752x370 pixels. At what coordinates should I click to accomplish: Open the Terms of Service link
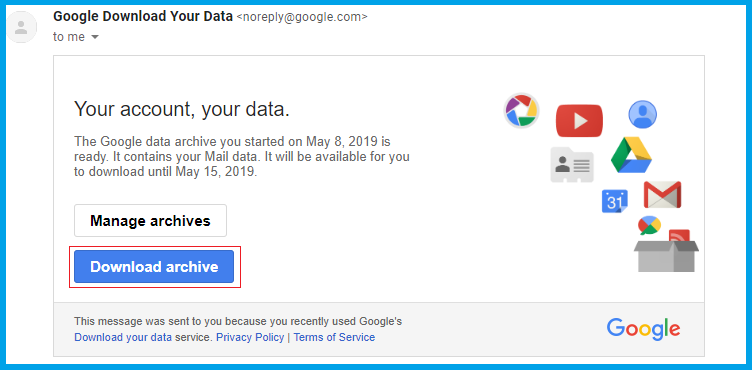point(334,337)
